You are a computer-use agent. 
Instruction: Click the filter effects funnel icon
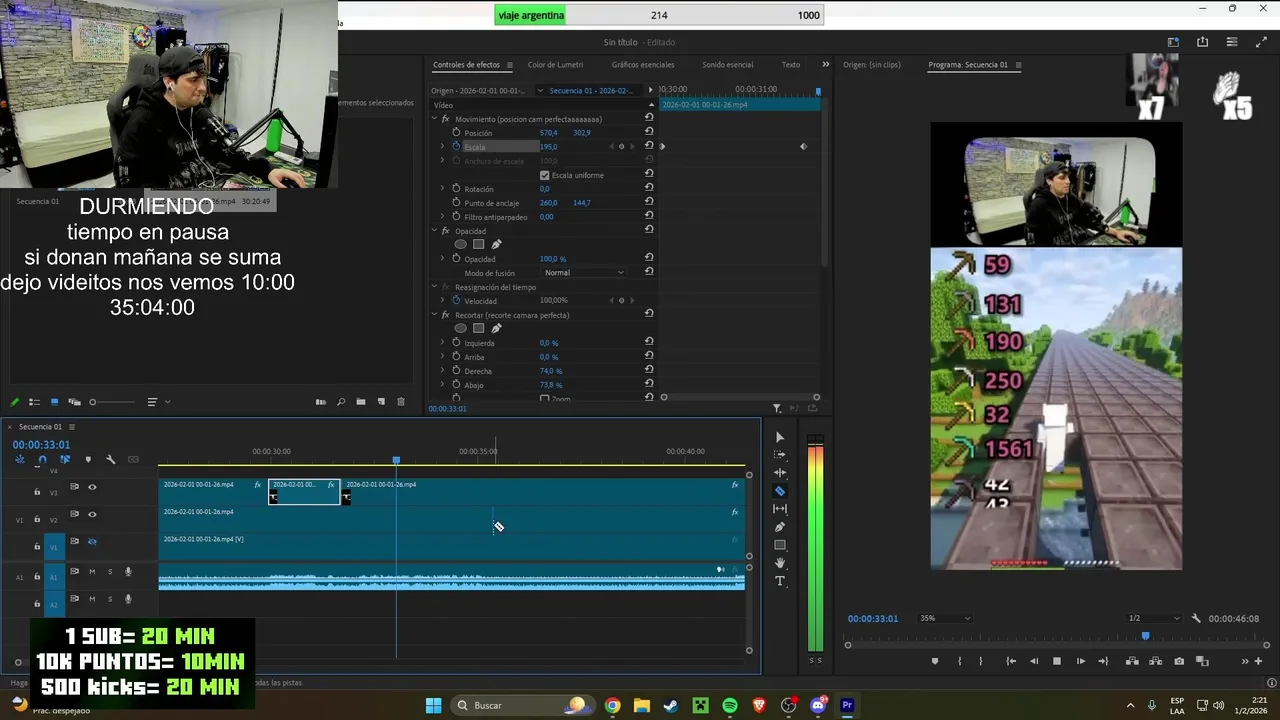point(777,408)
